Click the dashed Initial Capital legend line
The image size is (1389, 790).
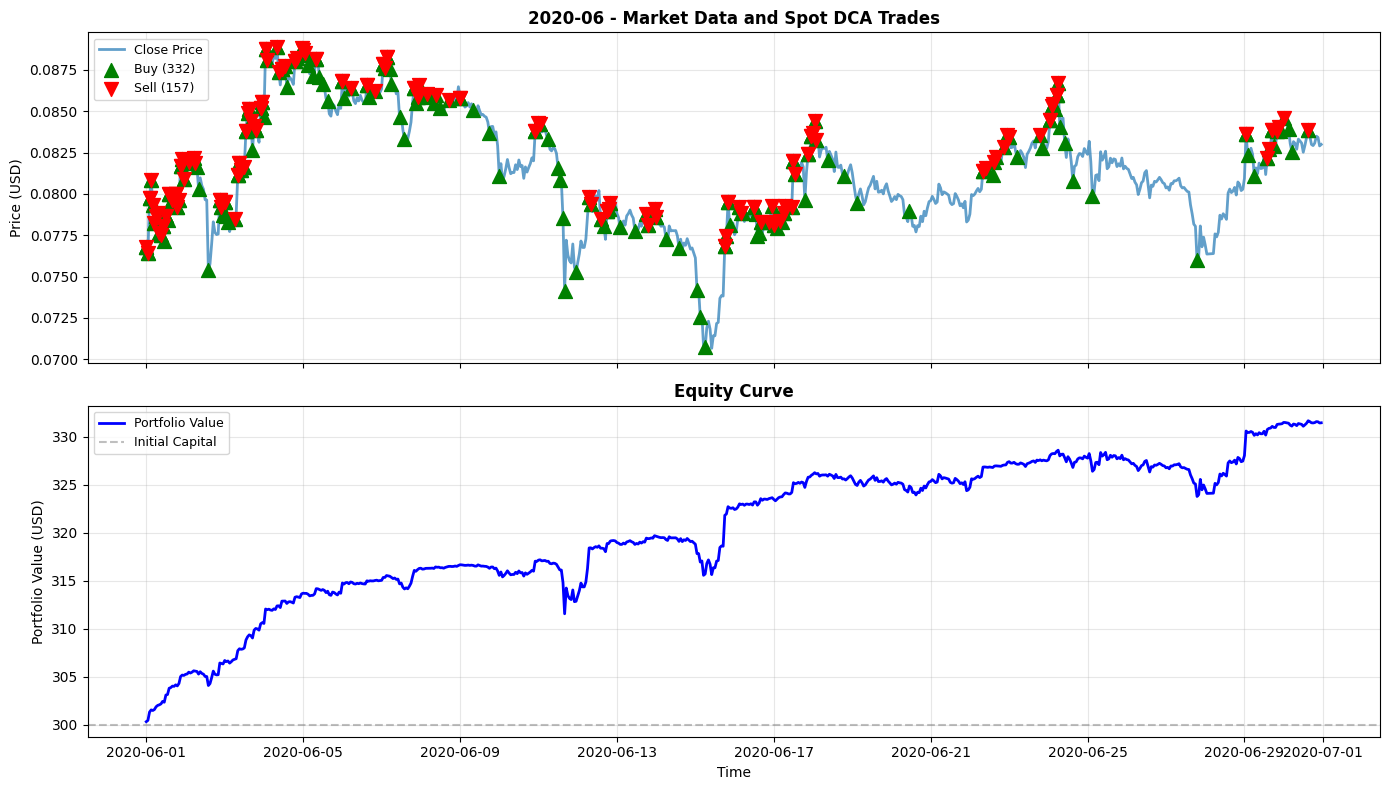pos(111,442)
